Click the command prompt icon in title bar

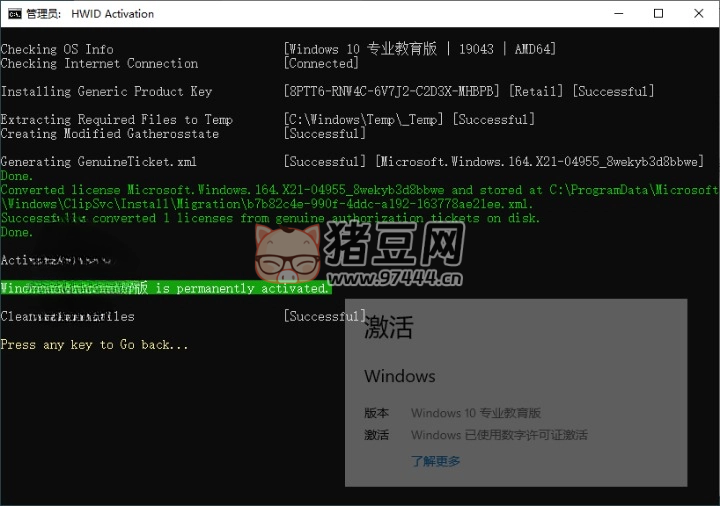click(15, 14)
